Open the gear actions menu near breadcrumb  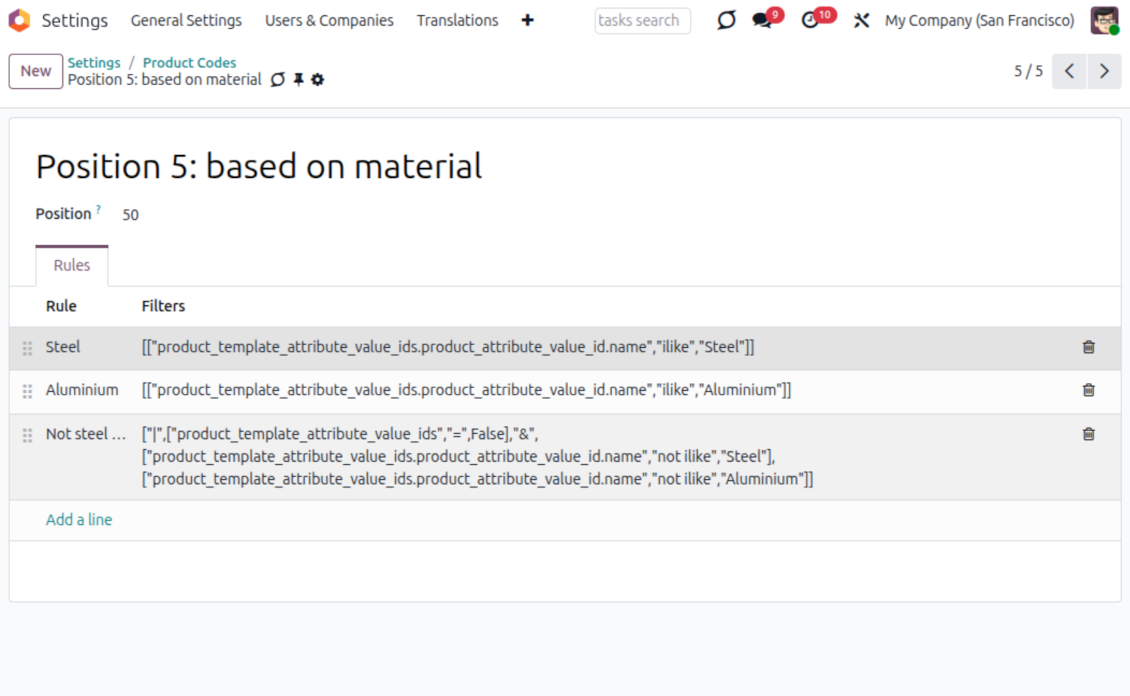[x=318, y=80]
